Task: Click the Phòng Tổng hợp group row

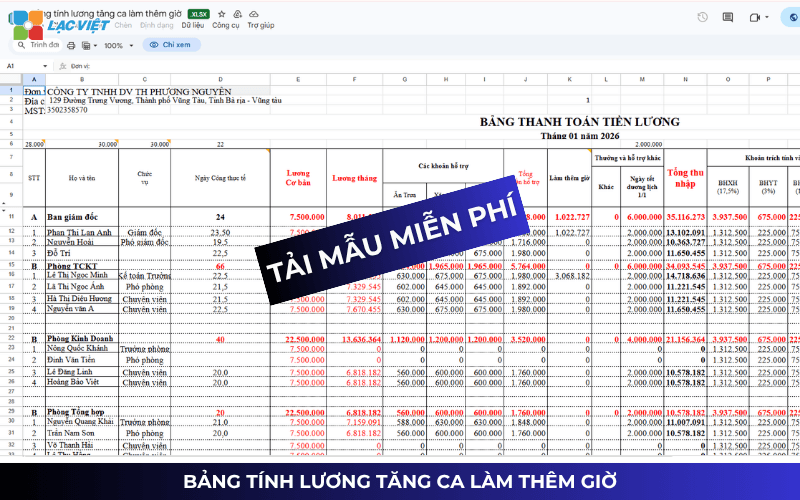Action: click(82, 412)
